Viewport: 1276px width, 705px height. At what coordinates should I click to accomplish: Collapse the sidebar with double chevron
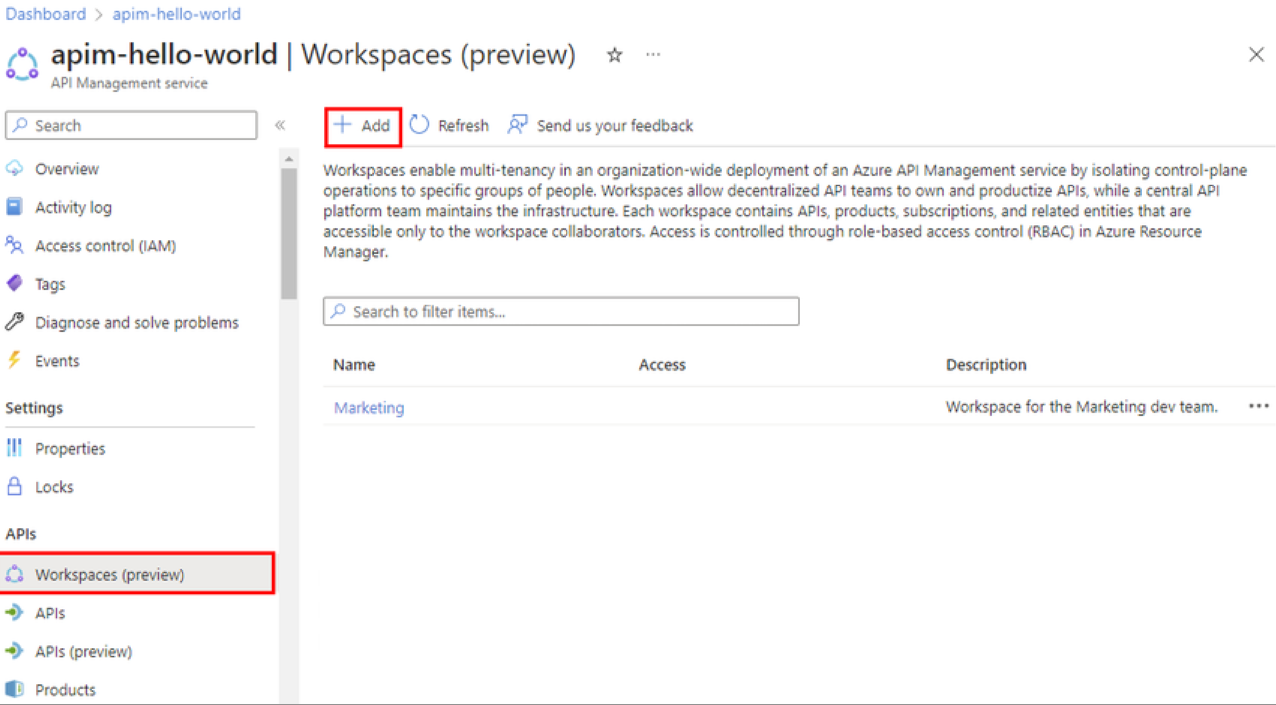click(280, 125)
